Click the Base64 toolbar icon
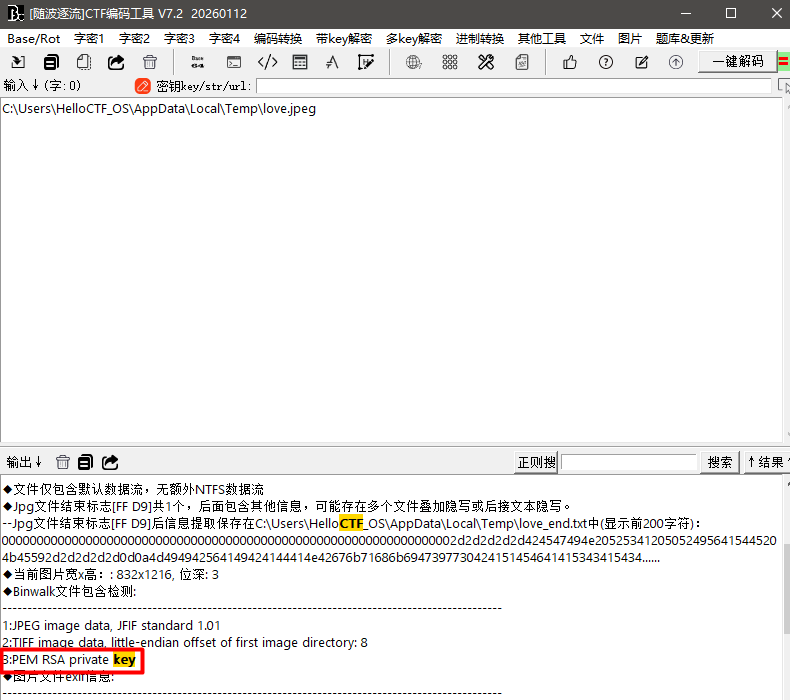 click(197, 62)
